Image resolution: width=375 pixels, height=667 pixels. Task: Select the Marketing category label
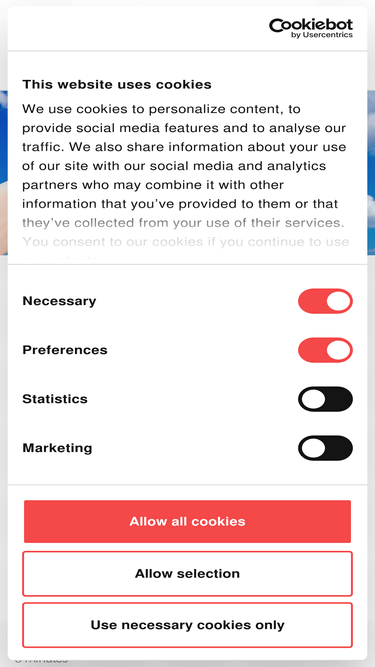coord(57,448)
